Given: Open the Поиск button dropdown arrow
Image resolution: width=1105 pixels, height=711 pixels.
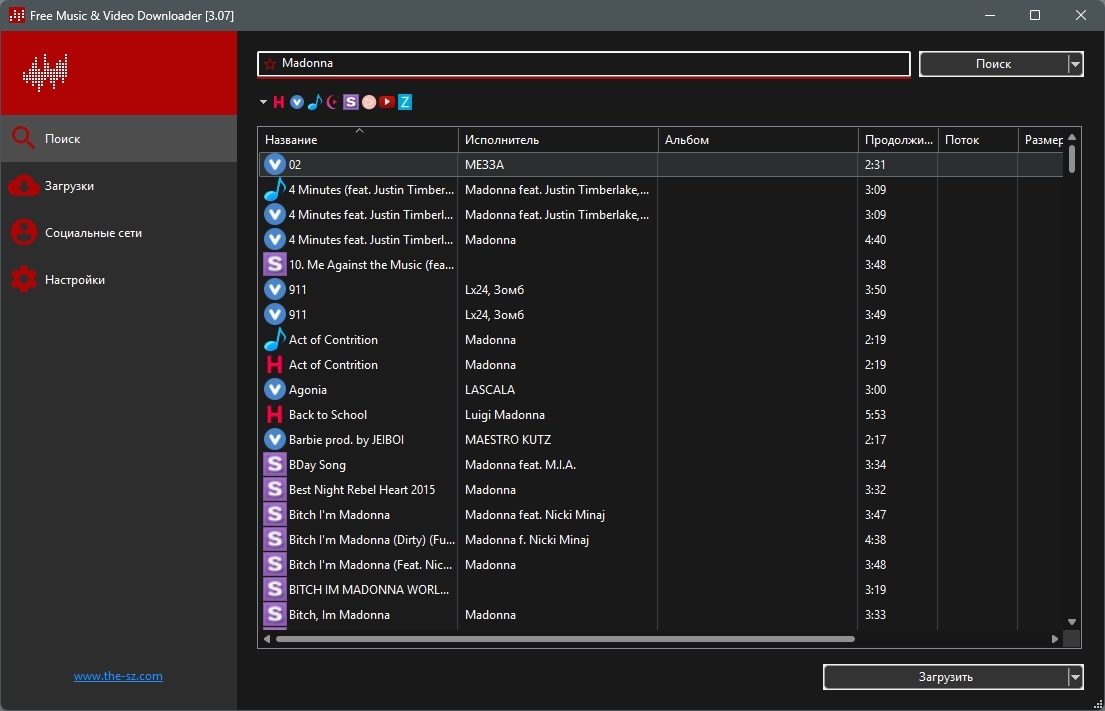Looking at the screenshot, I should pyautogui.click(x=1075, y=64).
